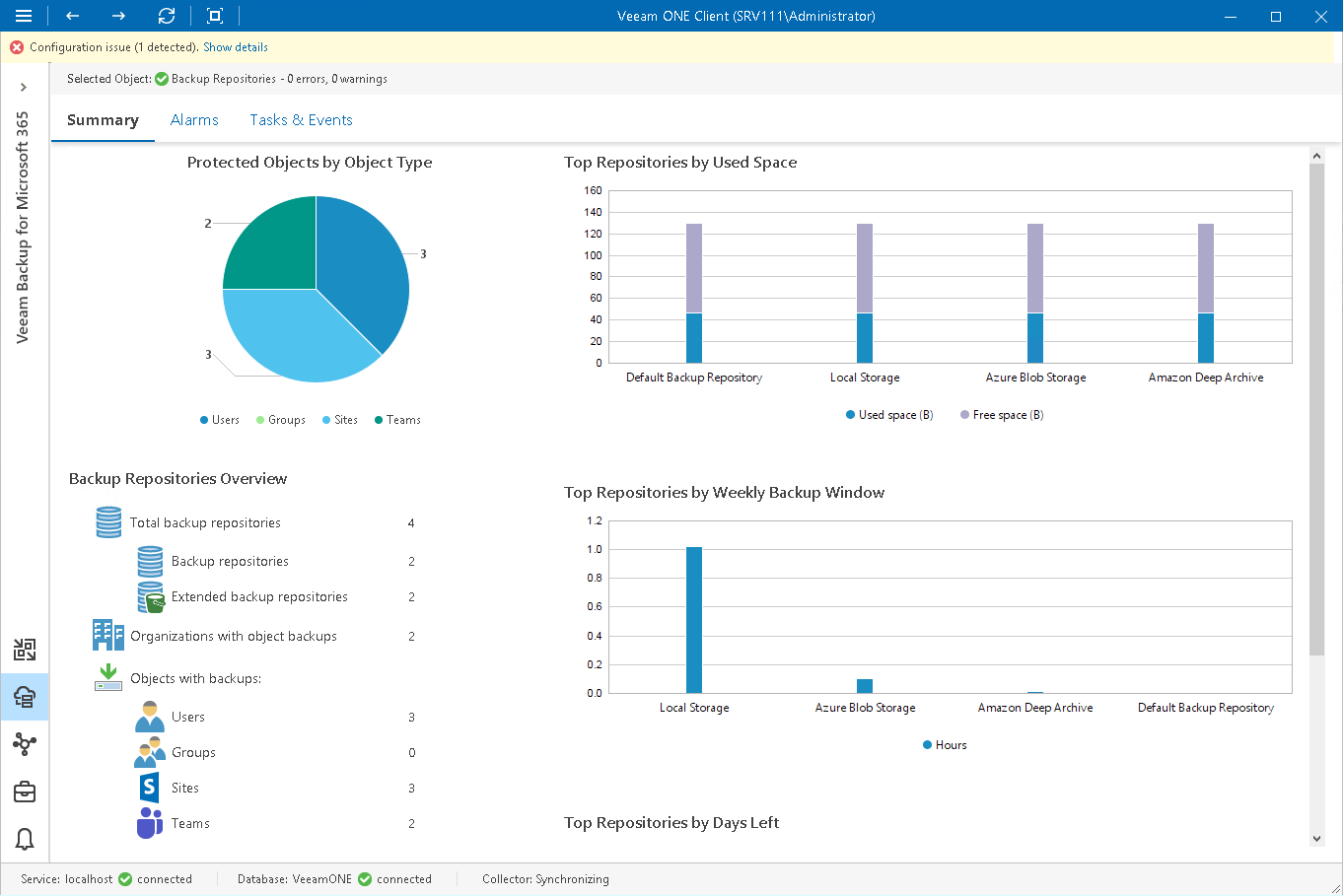1343x896 pixels.
Task: Click Backup Repositories Overview heading
Action: tap(177, 479)
